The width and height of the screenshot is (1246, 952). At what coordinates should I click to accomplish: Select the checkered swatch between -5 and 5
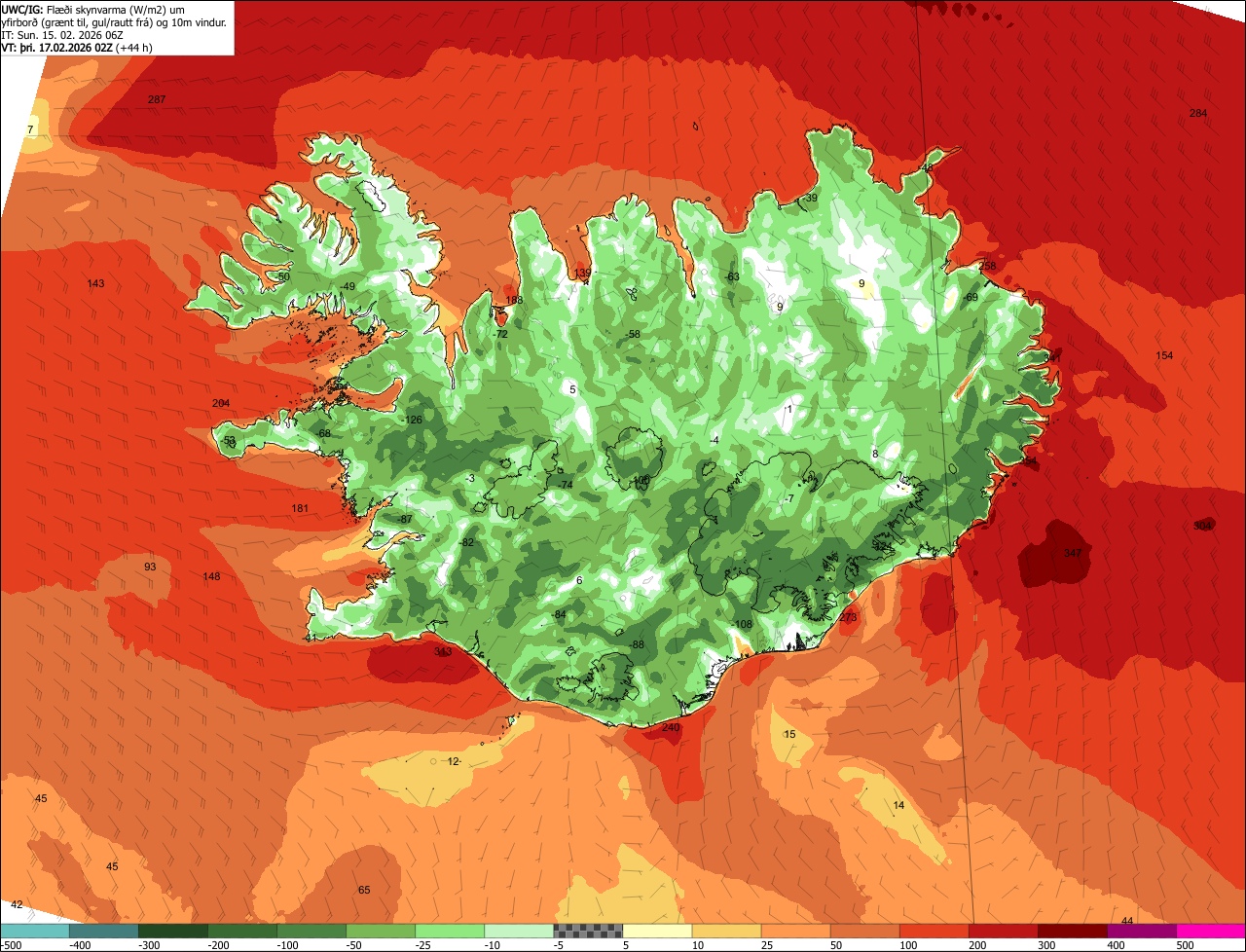(588, 931)
